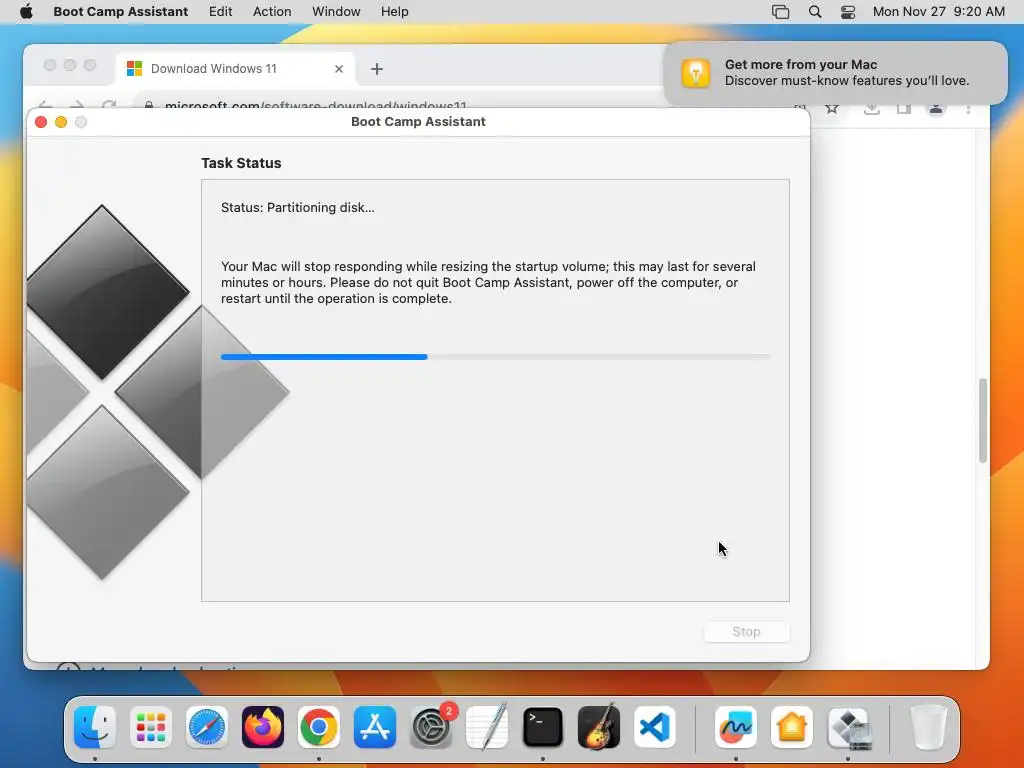The height and width of the screenshot is (768, 1024).
Task: Open Launchpad in the Dock
Action: (151, 727)
